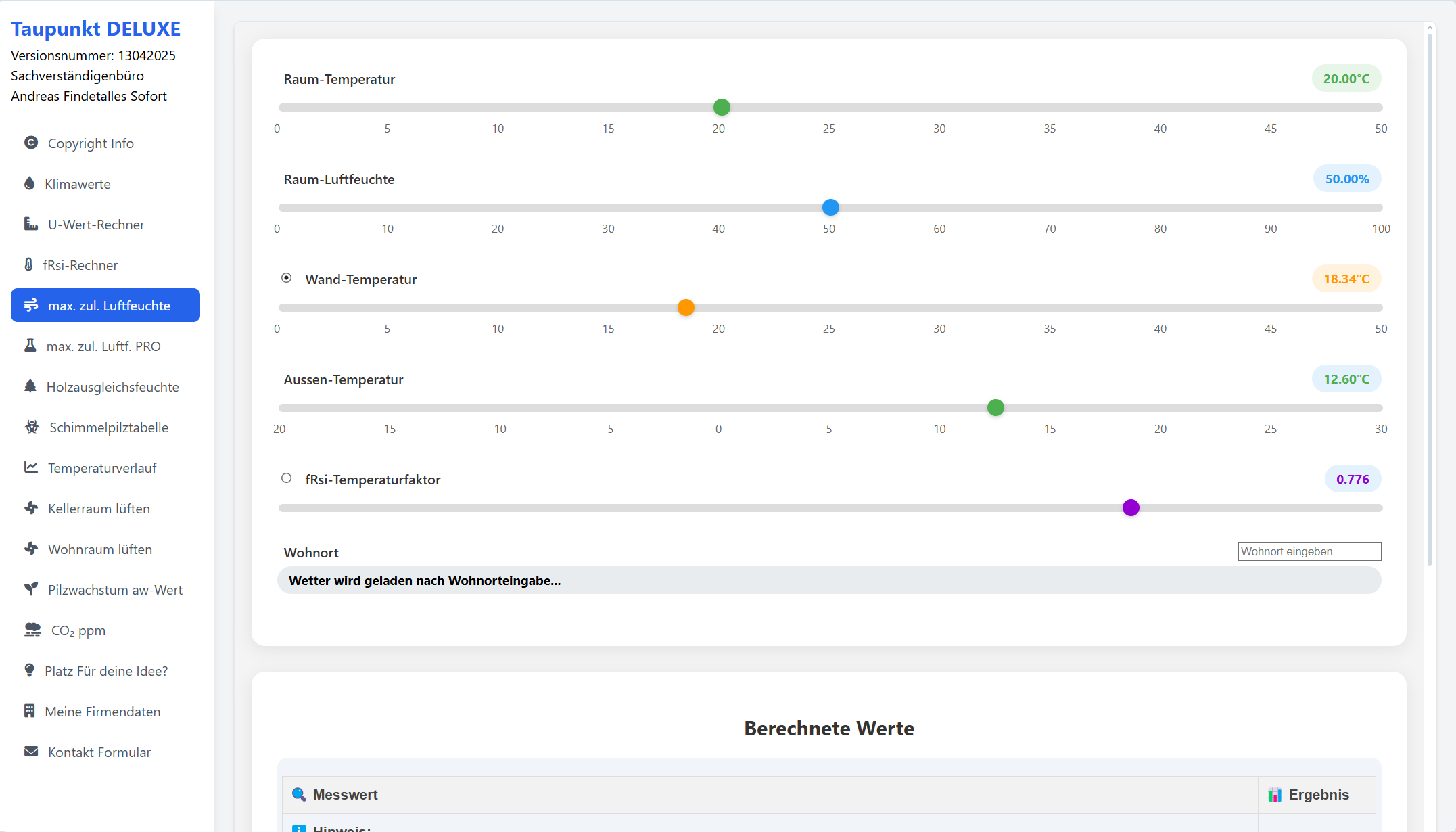1456x832 pixels.
Task: Go to Wohnraum lüften
Action: 105,549
